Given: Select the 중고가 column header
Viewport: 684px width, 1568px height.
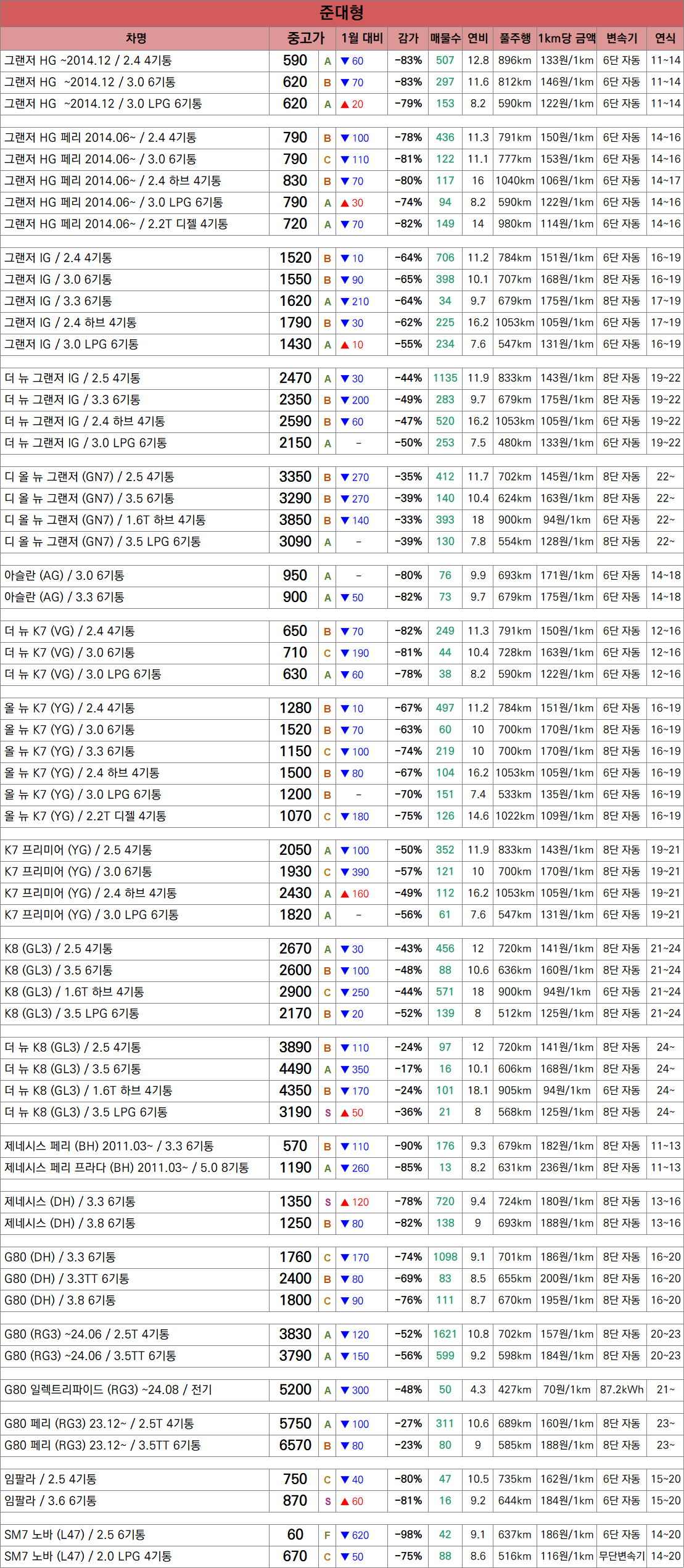Looking at the screenshot, I should [305, 38].
